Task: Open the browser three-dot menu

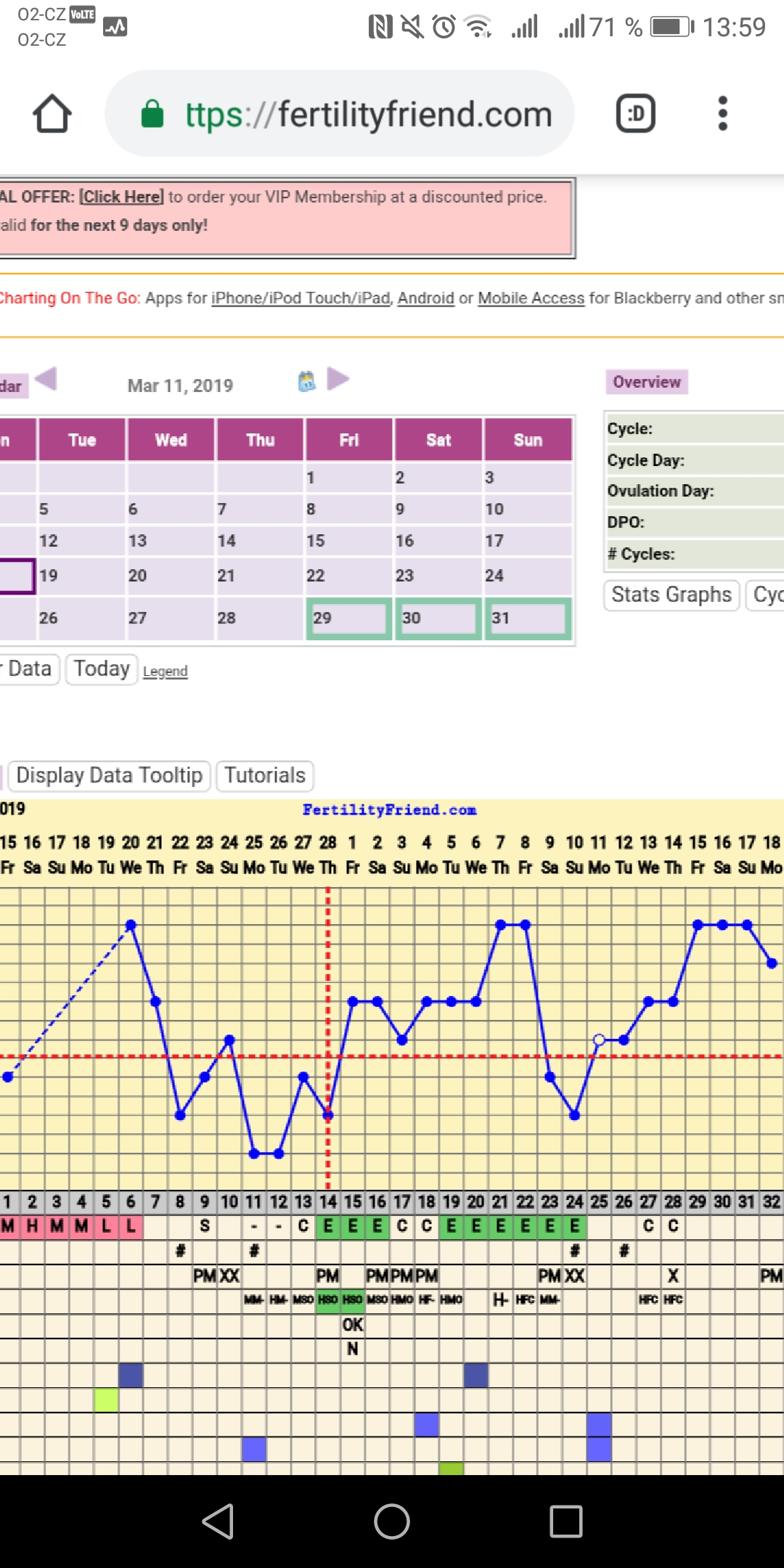Action: [x=722, y=114]
